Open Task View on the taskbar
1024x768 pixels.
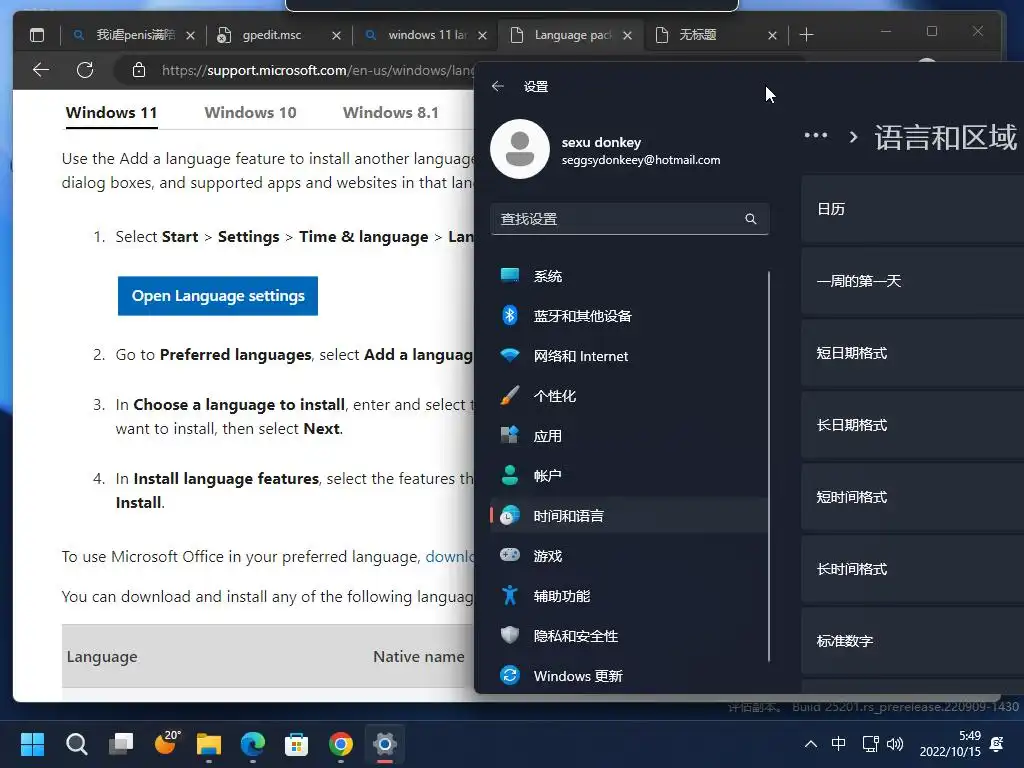pos(121,744)
